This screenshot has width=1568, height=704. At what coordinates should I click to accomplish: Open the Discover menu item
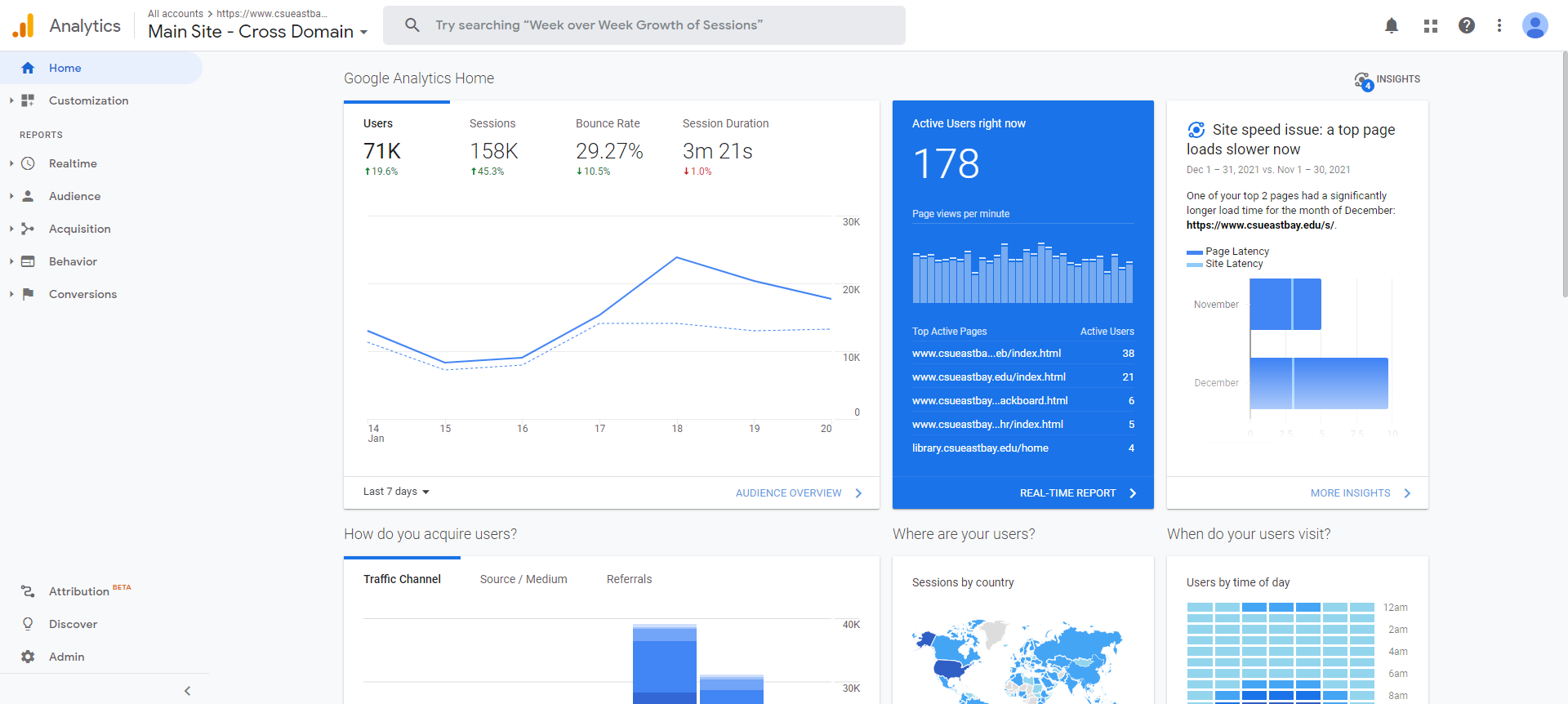[x=101, y=624]
